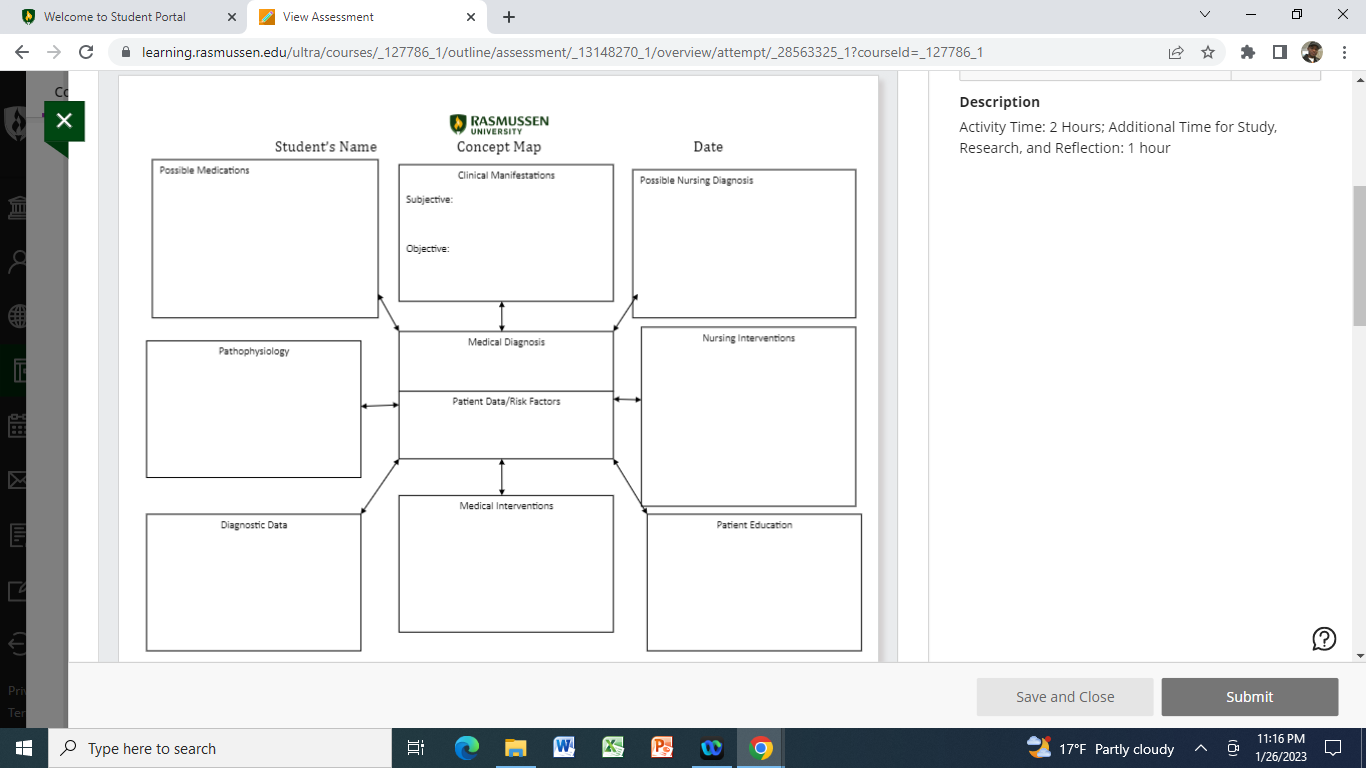Switch to Welcome to Student Portal tab
The width and height of the screenshot is (1366, 768).
click(129, 17)
